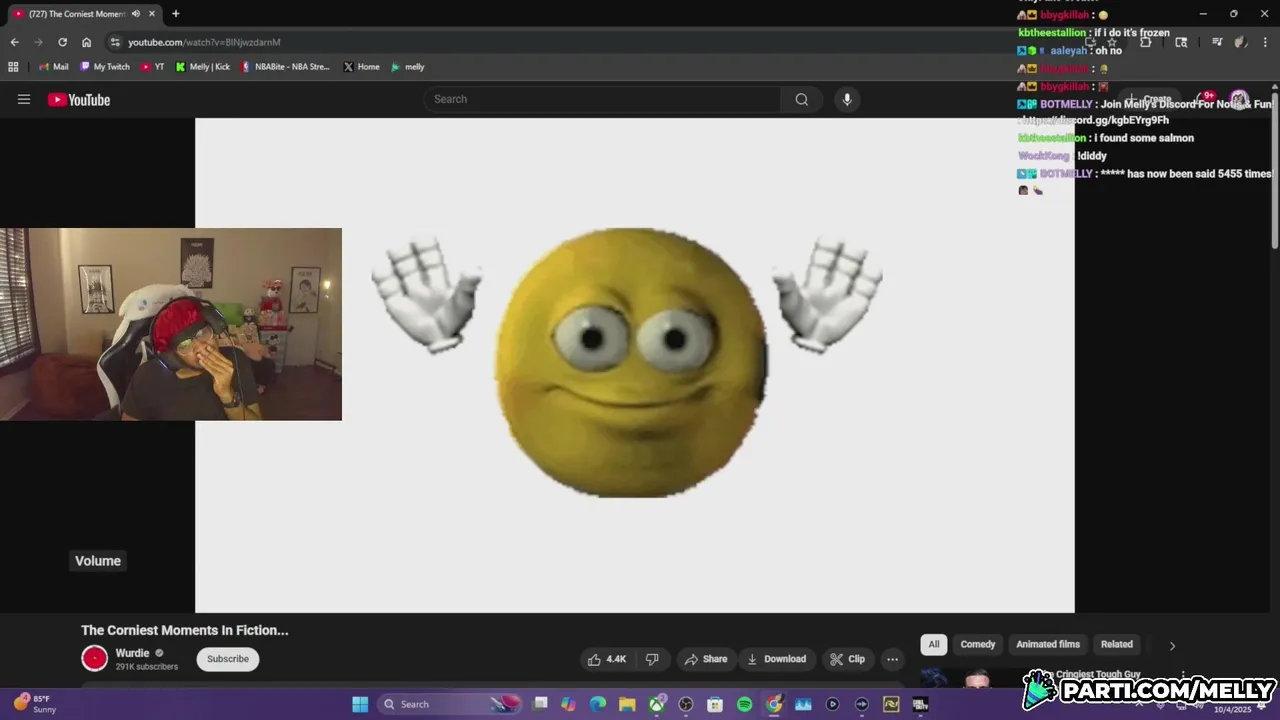Open OBS Studio from the taskbar
This screenshot has width=1280, height=720.
(x=686, y=704)
